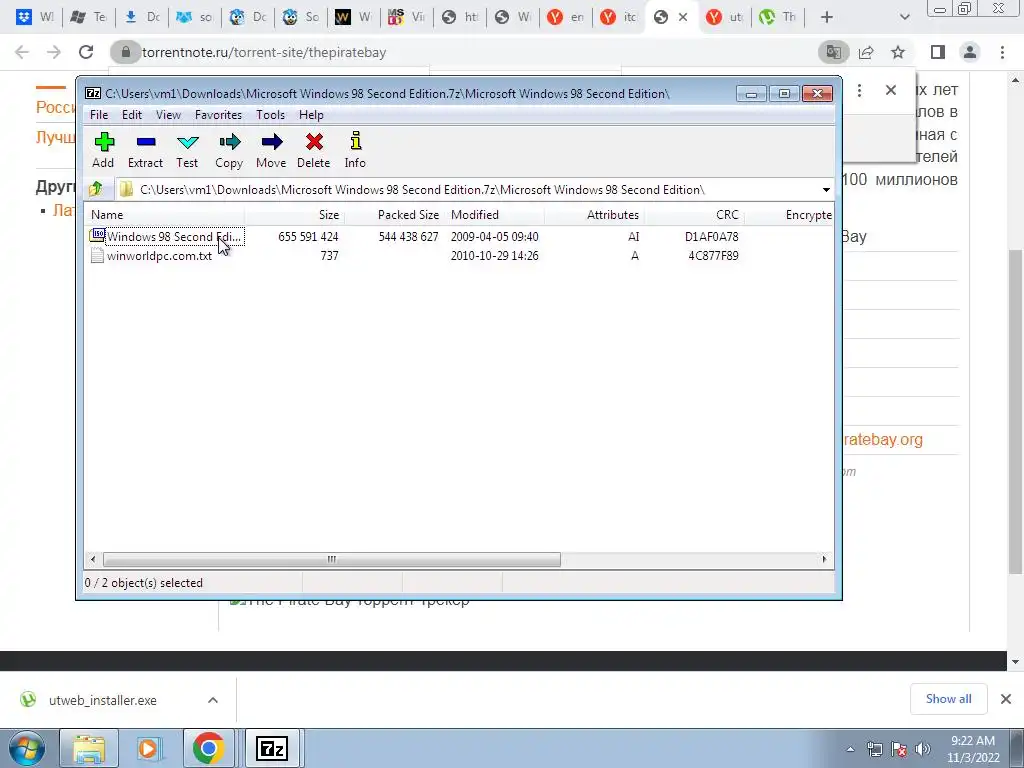Click the Chrome forward navigation arrow
1024x768 pixels.
(x=54, y=52)
